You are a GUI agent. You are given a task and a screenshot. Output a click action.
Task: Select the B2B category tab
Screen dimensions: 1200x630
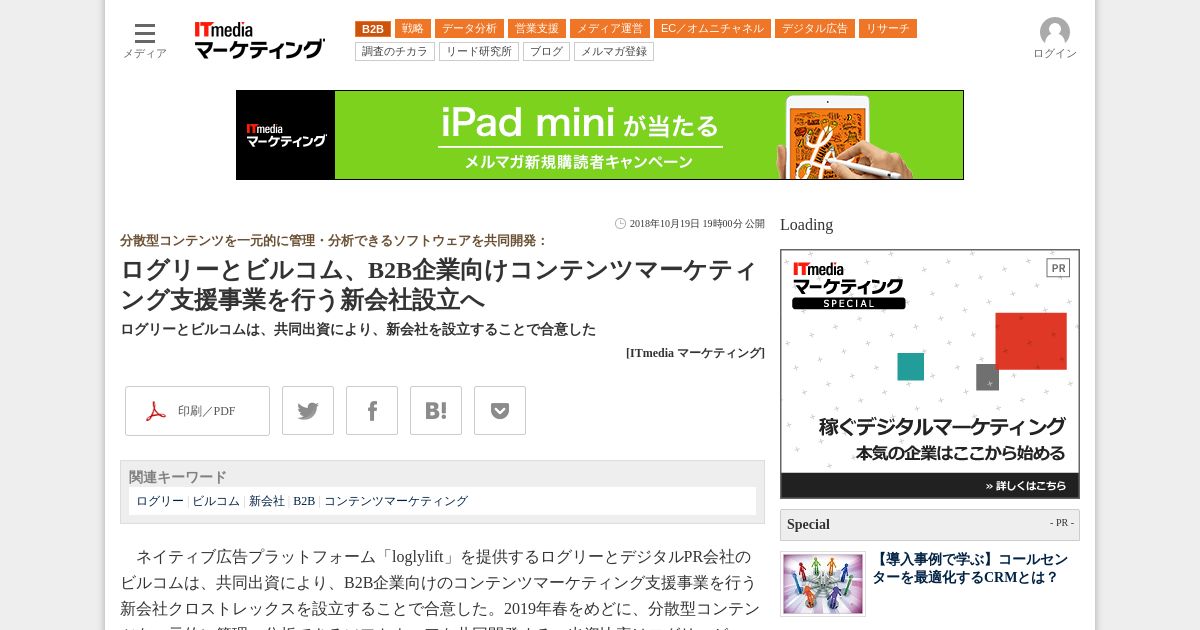click(373, 29)
